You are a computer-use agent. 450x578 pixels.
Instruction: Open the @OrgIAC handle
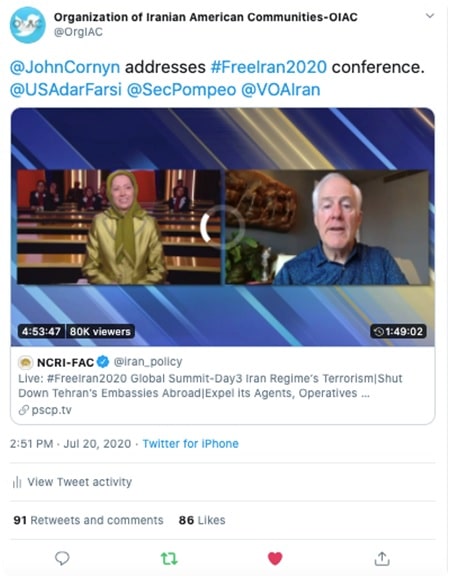point(78,32)
